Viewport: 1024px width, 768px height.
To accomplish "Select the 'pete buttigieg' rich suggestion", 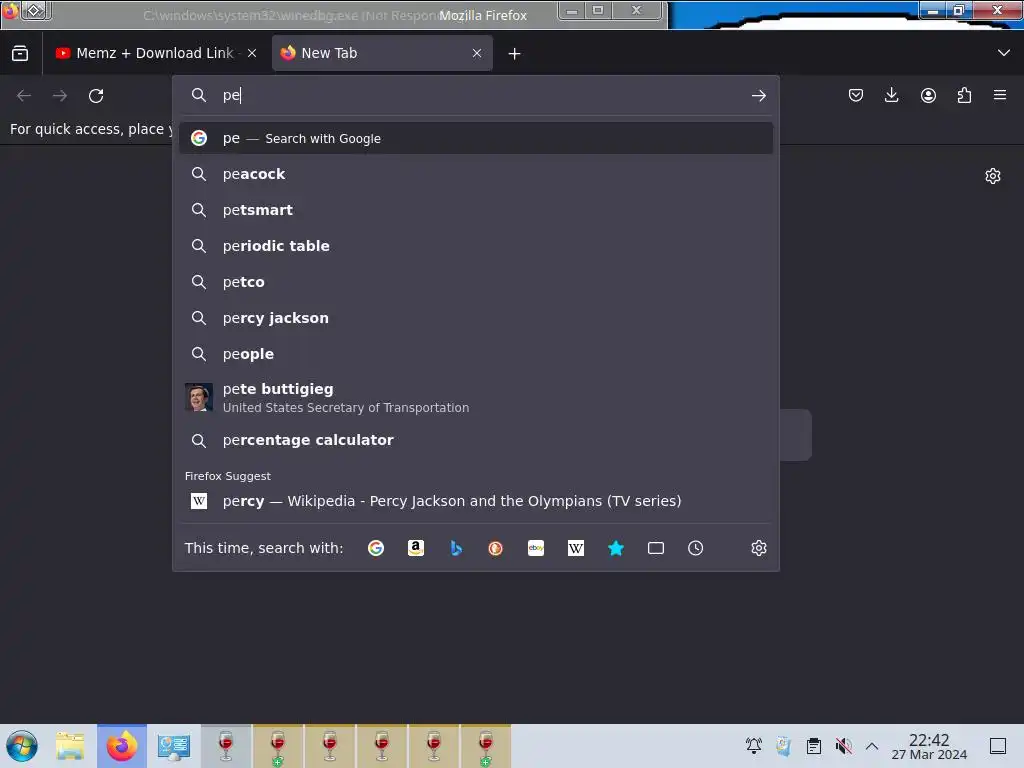I will click(x=476, y=397).
